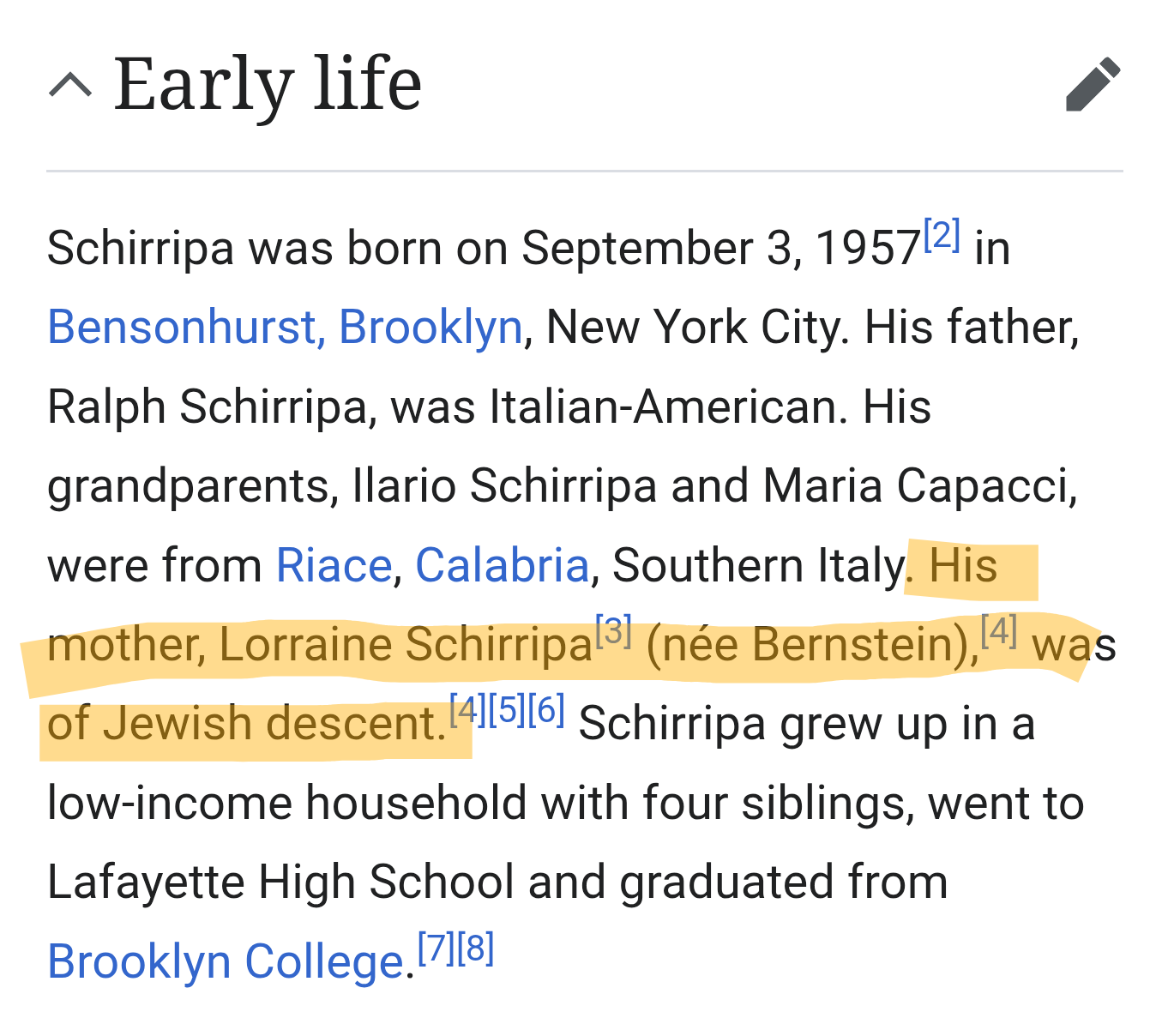Open citation [5] after Jewish descent

click(507, 710)
